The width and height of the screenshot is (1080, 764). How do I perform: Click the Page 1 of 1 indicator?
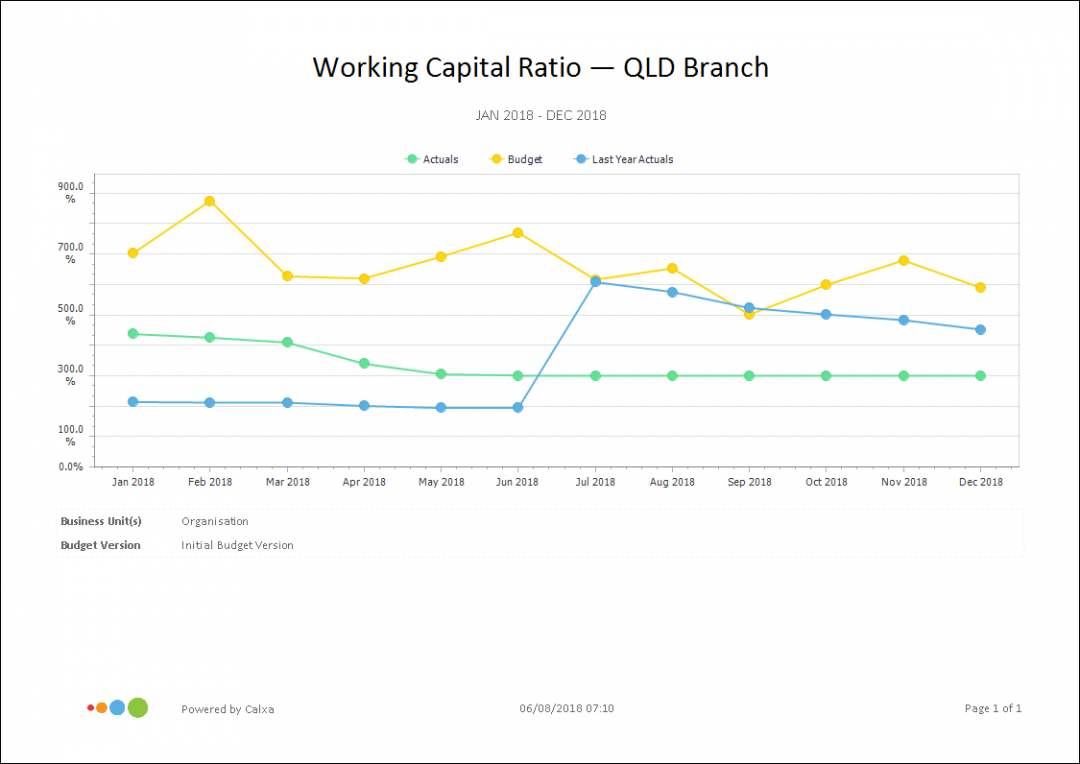pyautogui.click(x=993, y=708)
